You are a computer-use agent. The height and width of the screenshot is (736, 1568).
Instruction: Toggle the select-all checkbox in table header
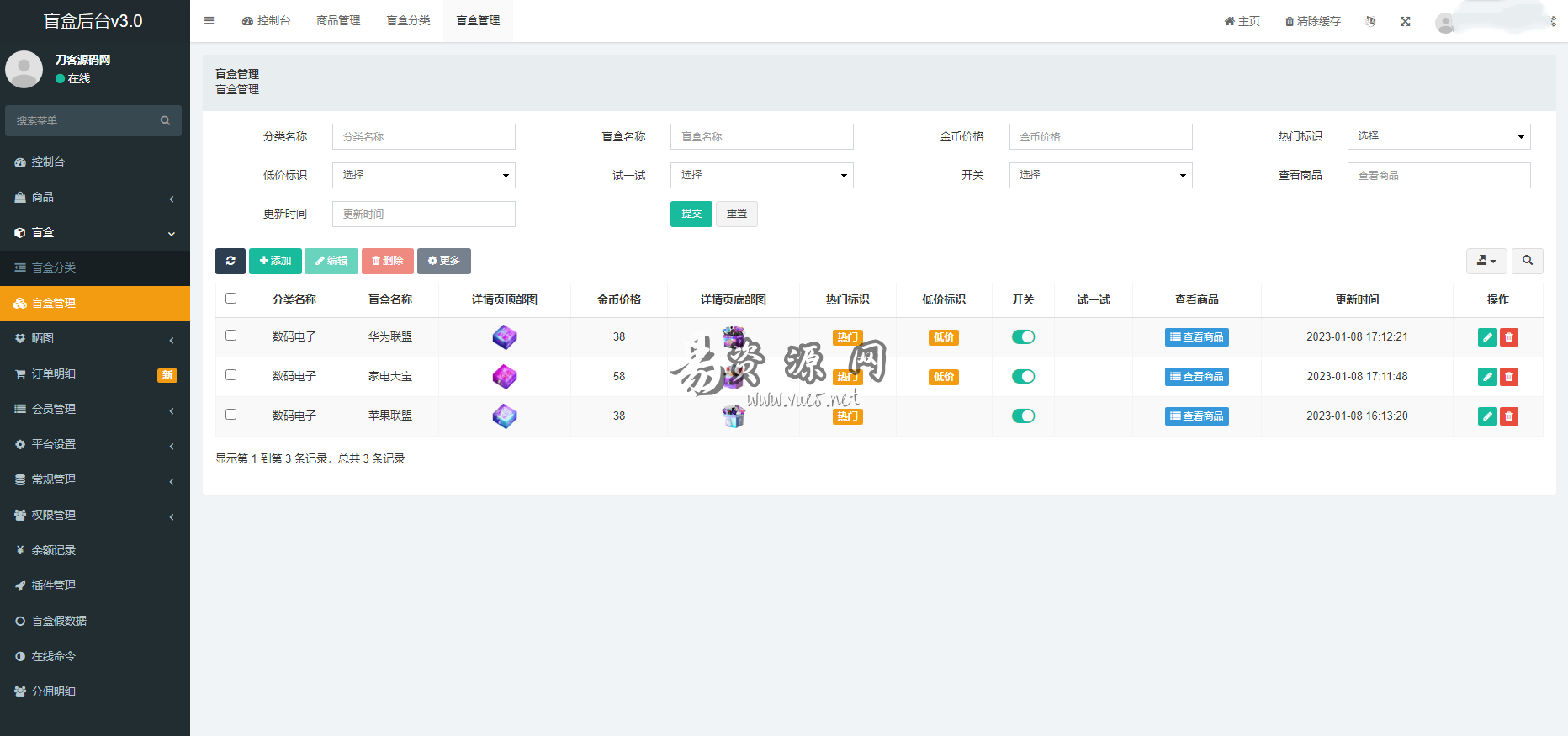[231, 299]
